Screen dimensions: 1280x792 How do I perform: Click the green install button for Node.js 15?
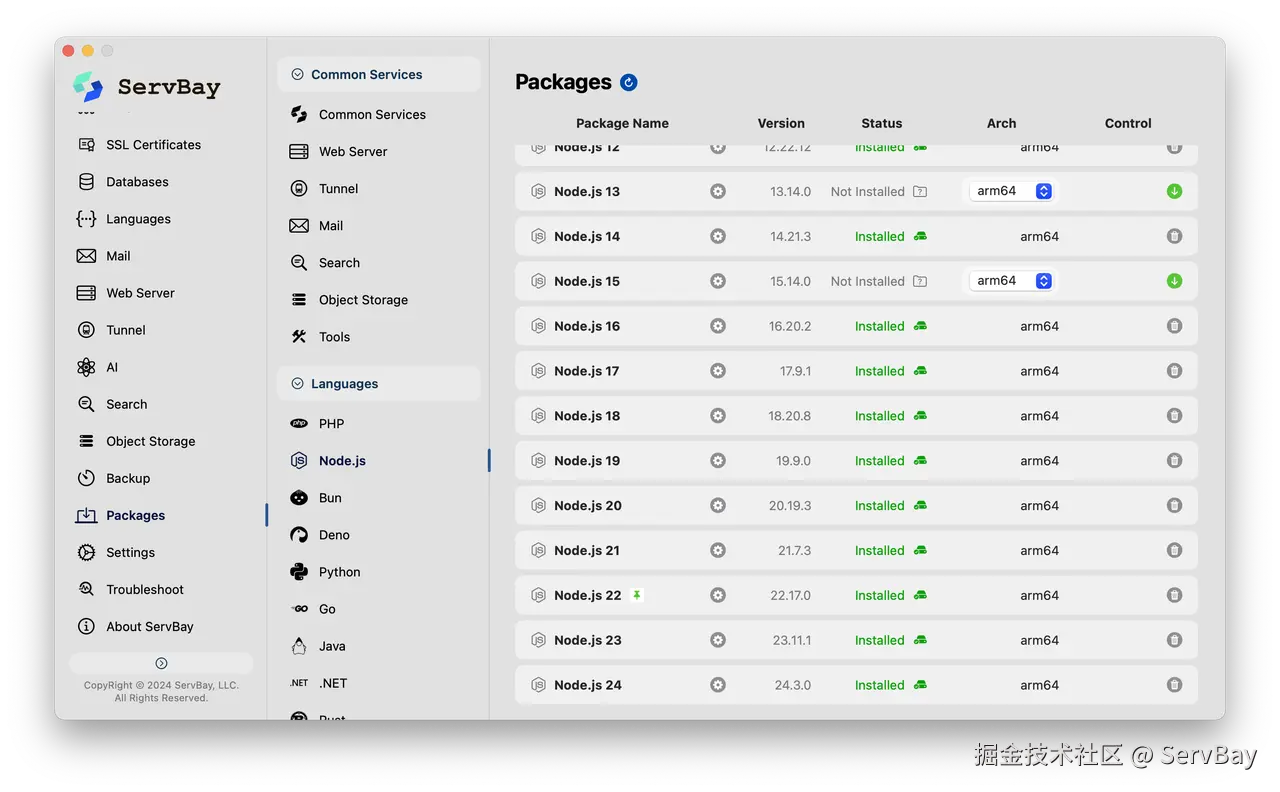1174,281
